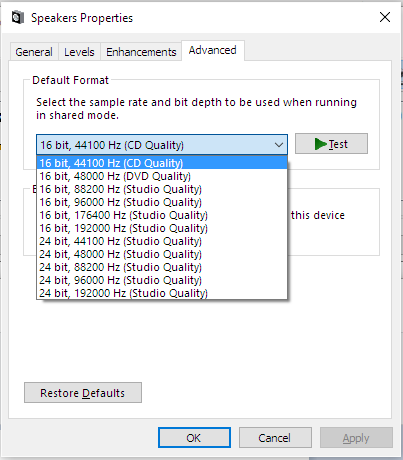Select 24 bit, 96000 Hz (Studio Quality)
Image resolution: width=403 pixels, height=460 pixels.
coord(162,280)
